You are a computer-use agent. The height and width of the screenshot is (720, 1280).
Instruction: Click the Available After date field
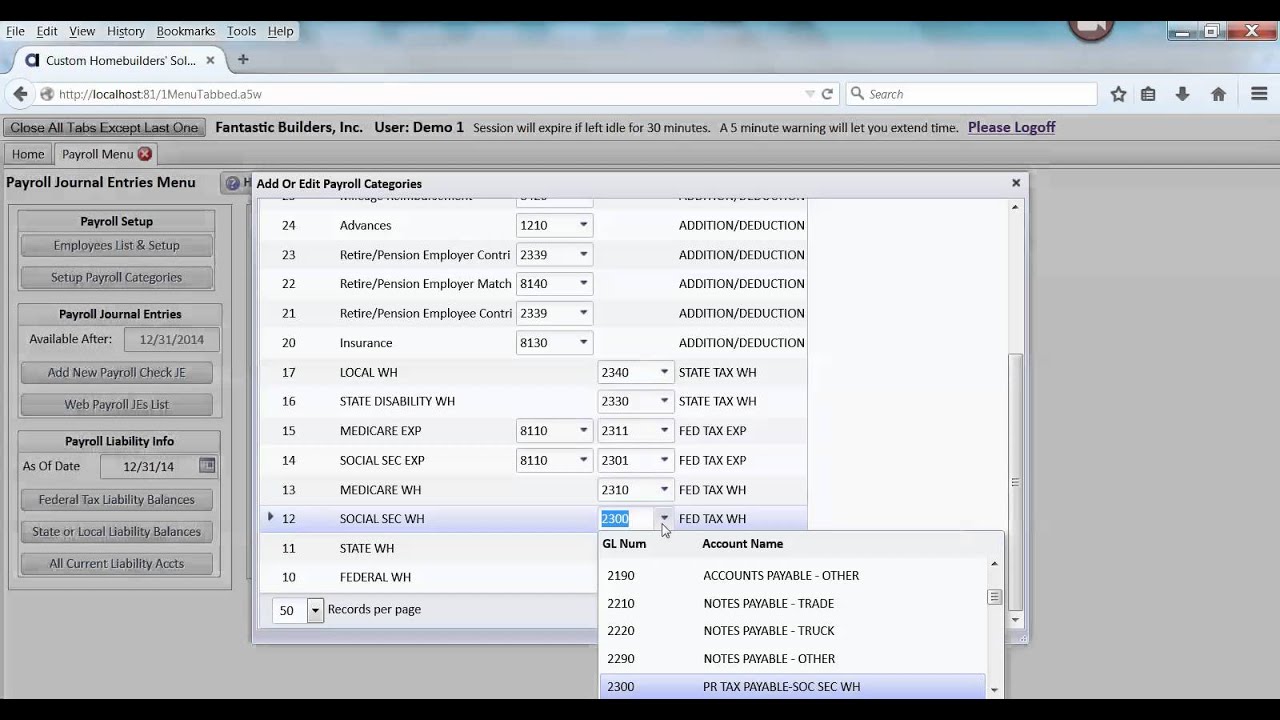click(x=171, y=340)
